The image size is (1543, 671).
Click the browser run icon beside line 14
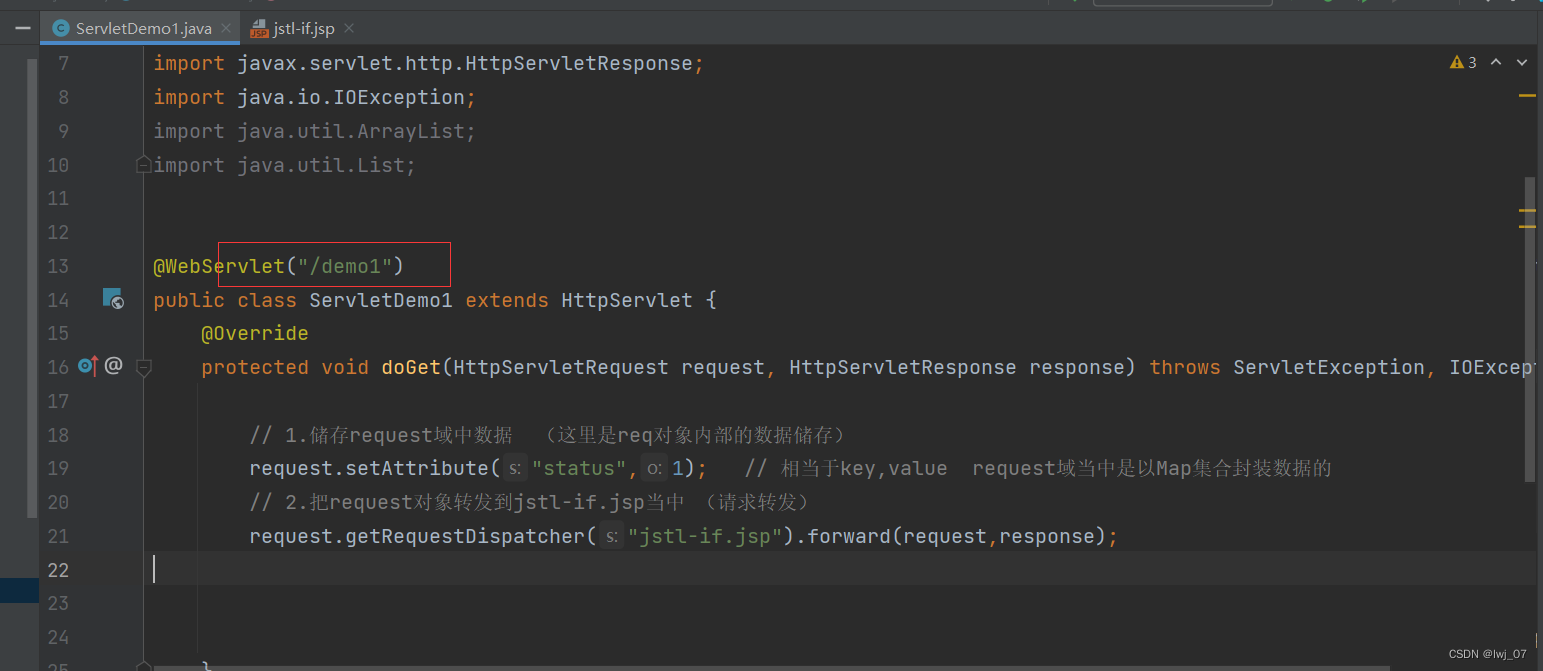coord(113,299)
